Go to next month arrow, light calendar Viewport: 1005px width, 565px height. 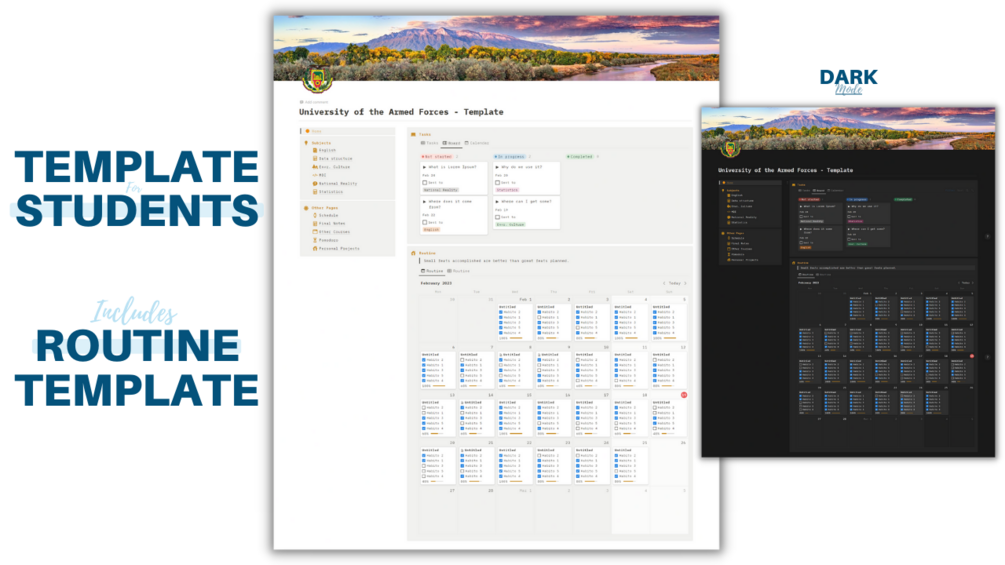point(685,283)
